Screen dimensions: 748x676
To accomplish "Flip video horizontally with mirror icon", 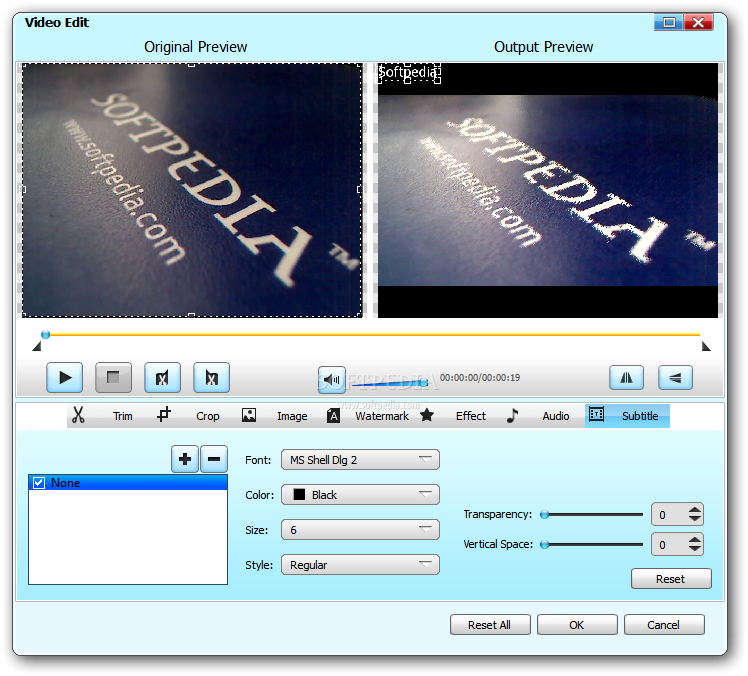I will click(x=626, y=378).
